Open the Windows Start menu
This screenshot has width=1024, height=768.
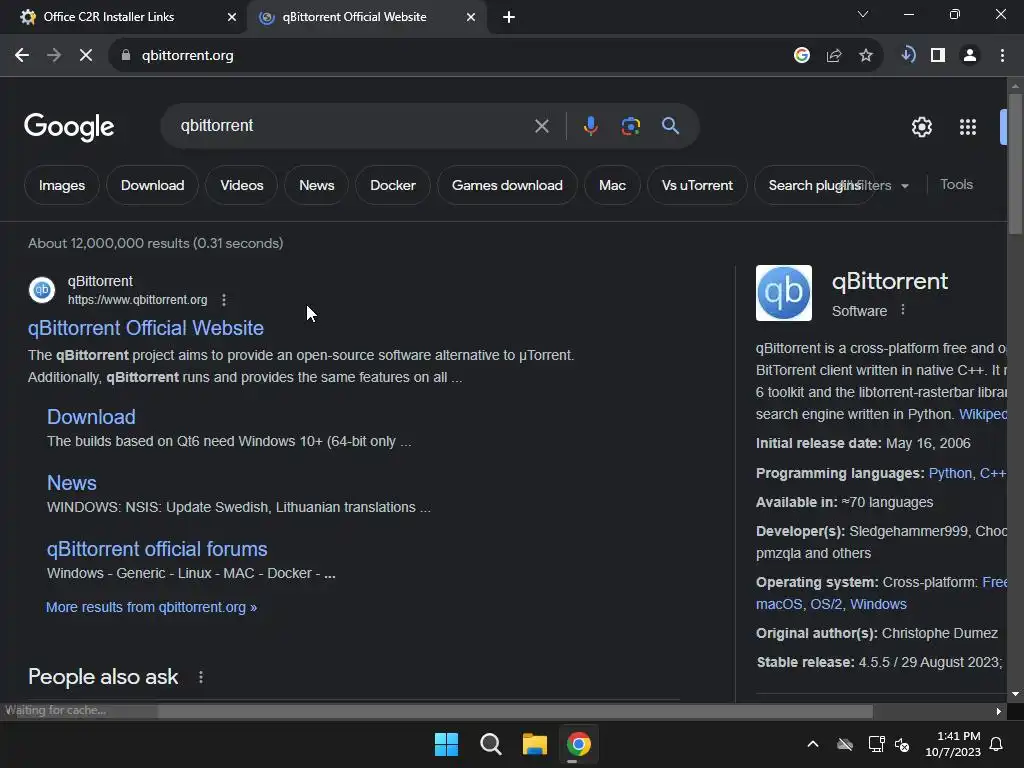[x=447, y=744]
